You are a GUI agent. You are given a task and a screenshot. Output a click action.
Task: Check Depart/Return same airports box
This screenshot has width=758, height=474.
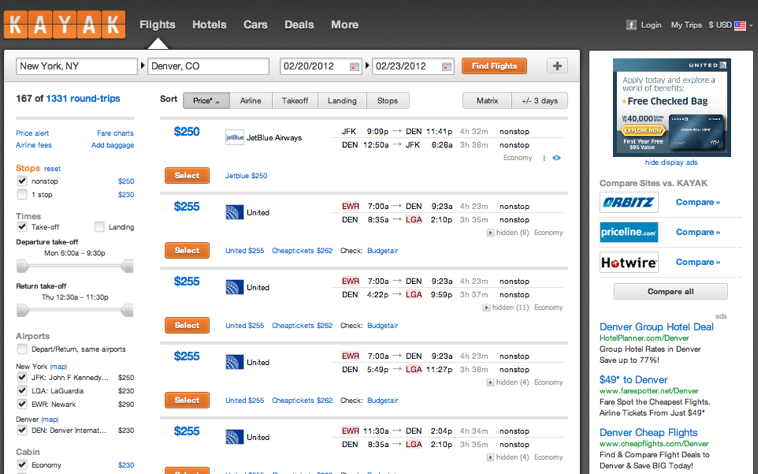click(22, 349)
